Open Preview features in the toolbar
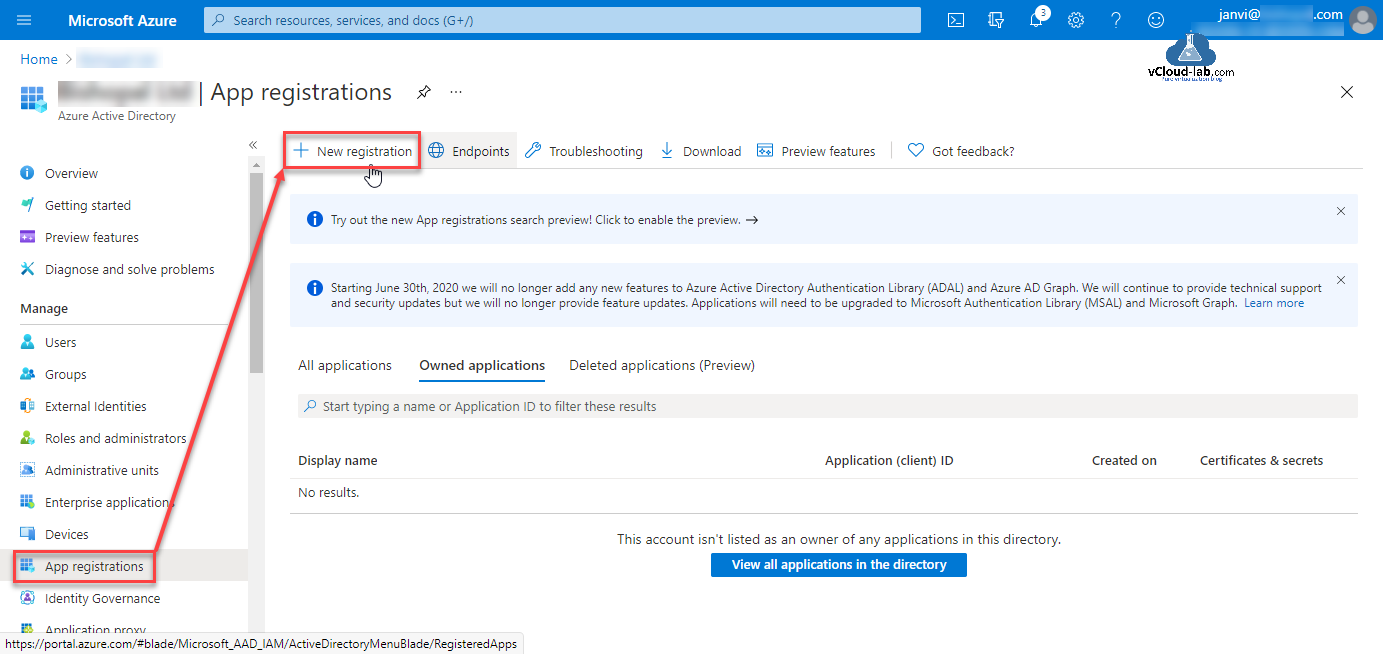 [816, 151]
